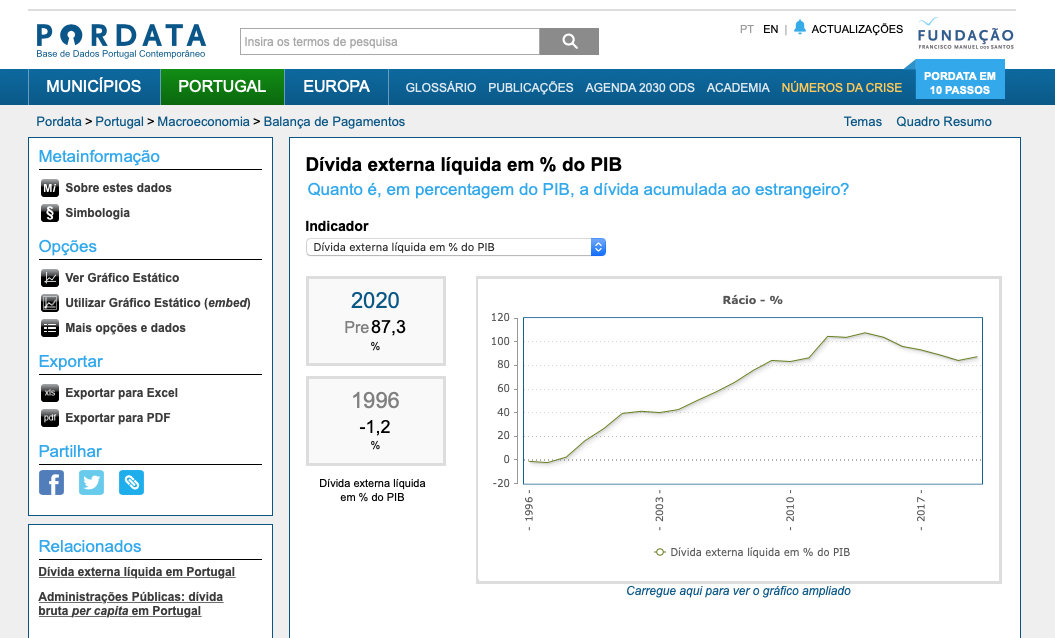Viewport: 1055px width, 638px height.
Task: Share the page on Twitter
Action: point(91,483)
